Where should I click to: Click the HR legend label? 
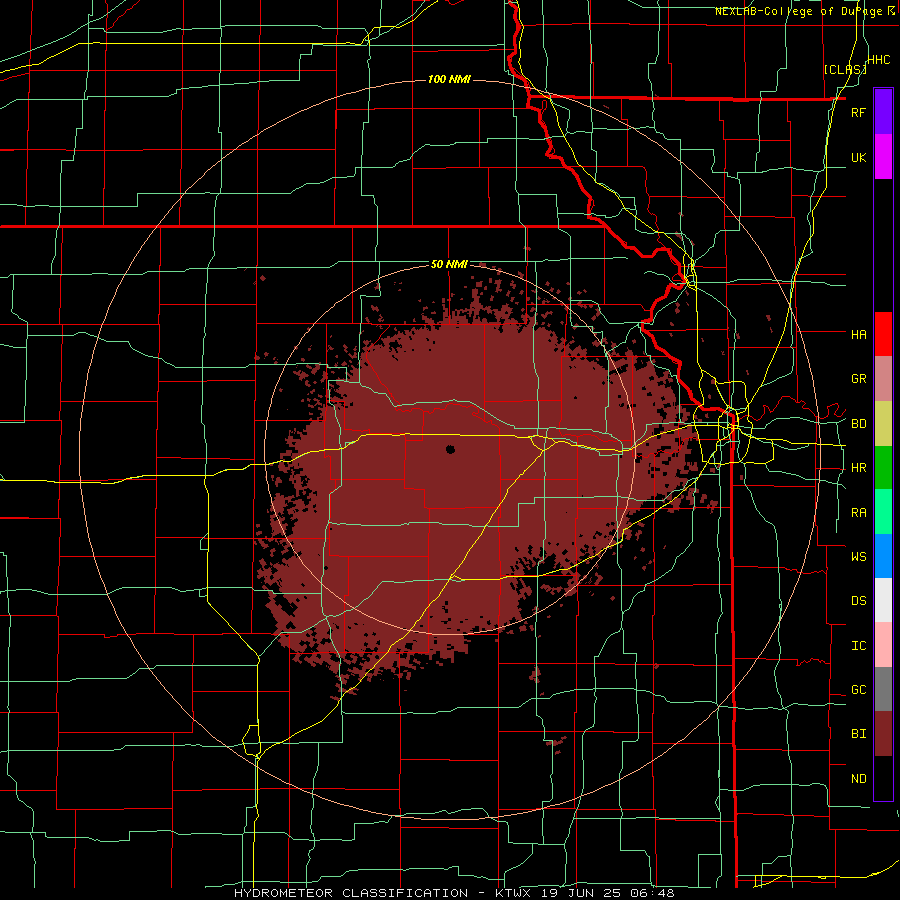pos(858,468)
